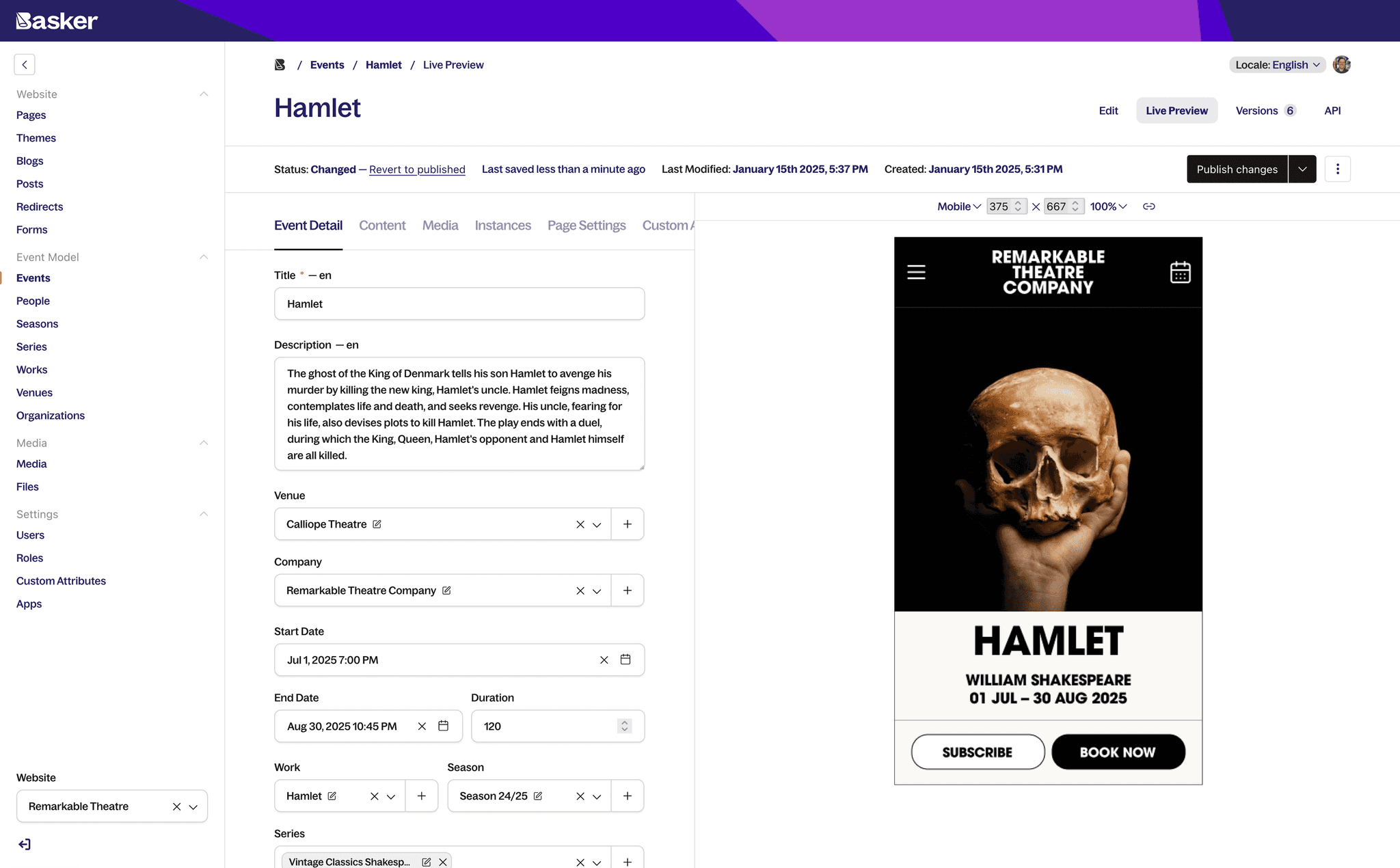Viewport: 1400px width, 868px height.
Task: Click the preview size link icon
Action: pos(1149,206)
